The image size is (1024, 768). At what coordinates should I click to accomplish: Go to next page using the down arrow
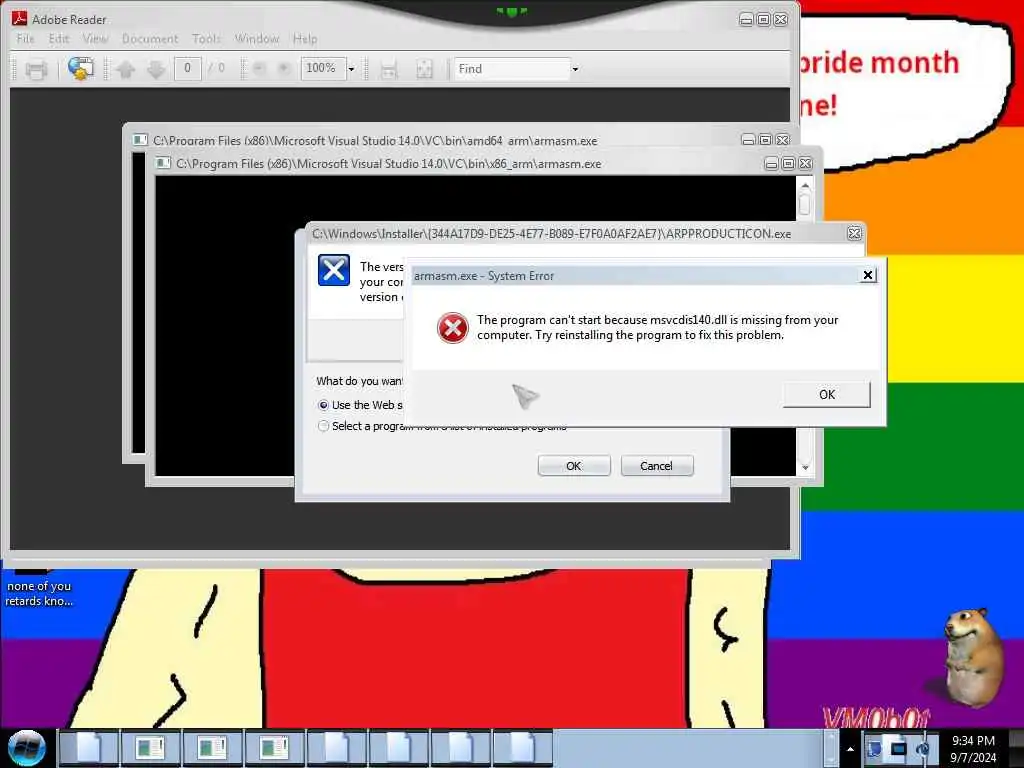156,69
